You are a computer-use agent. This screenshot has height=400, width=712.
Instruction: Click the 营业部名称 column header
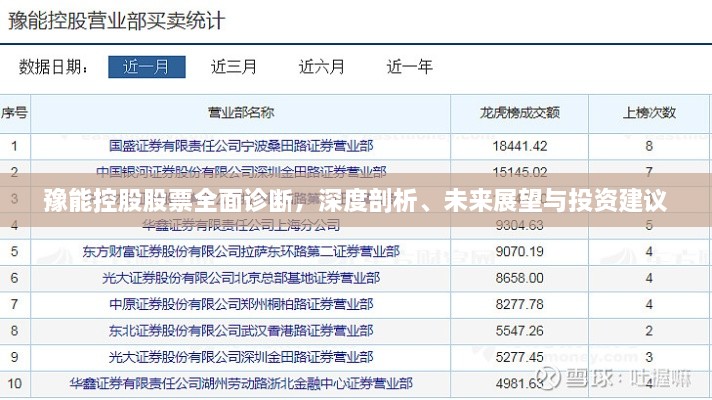click(241, 113)
